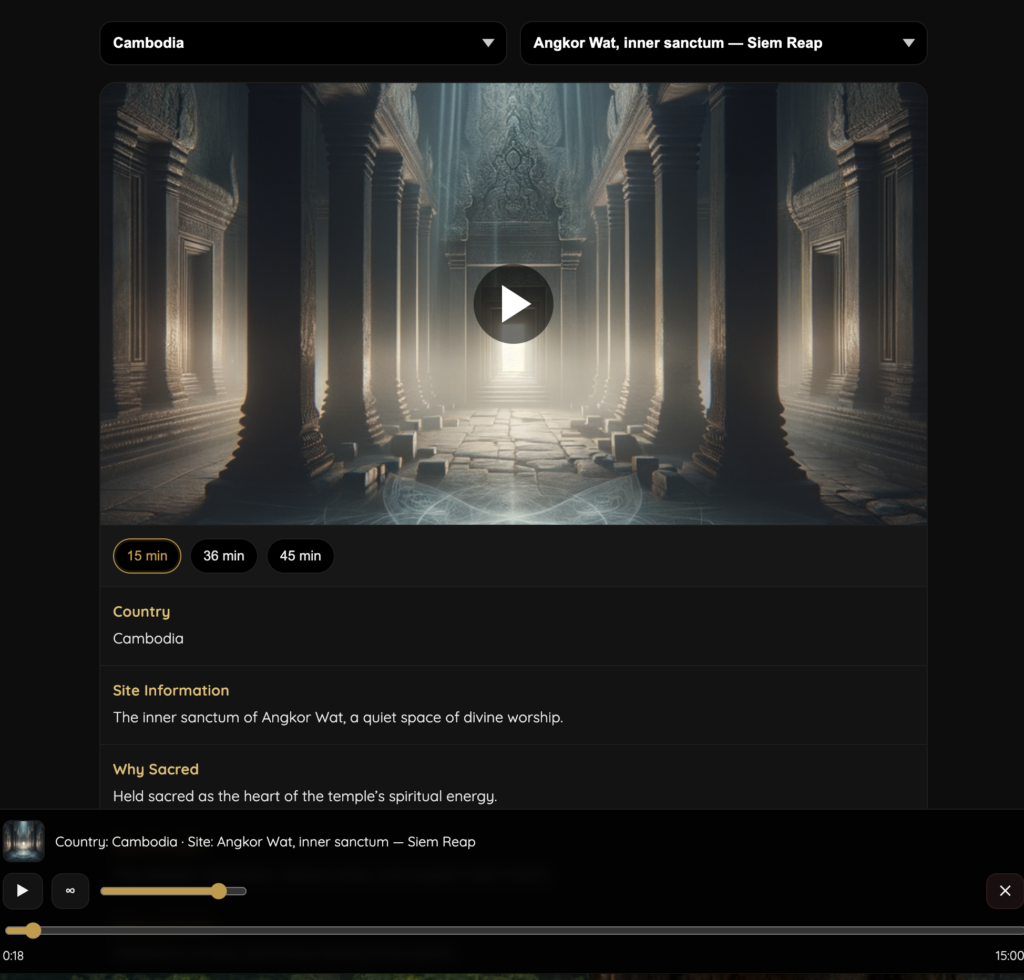1024x980 pixels.
Task: Click the Angkor Wat thumbnail in the player bar
Action: click(24, 841)
